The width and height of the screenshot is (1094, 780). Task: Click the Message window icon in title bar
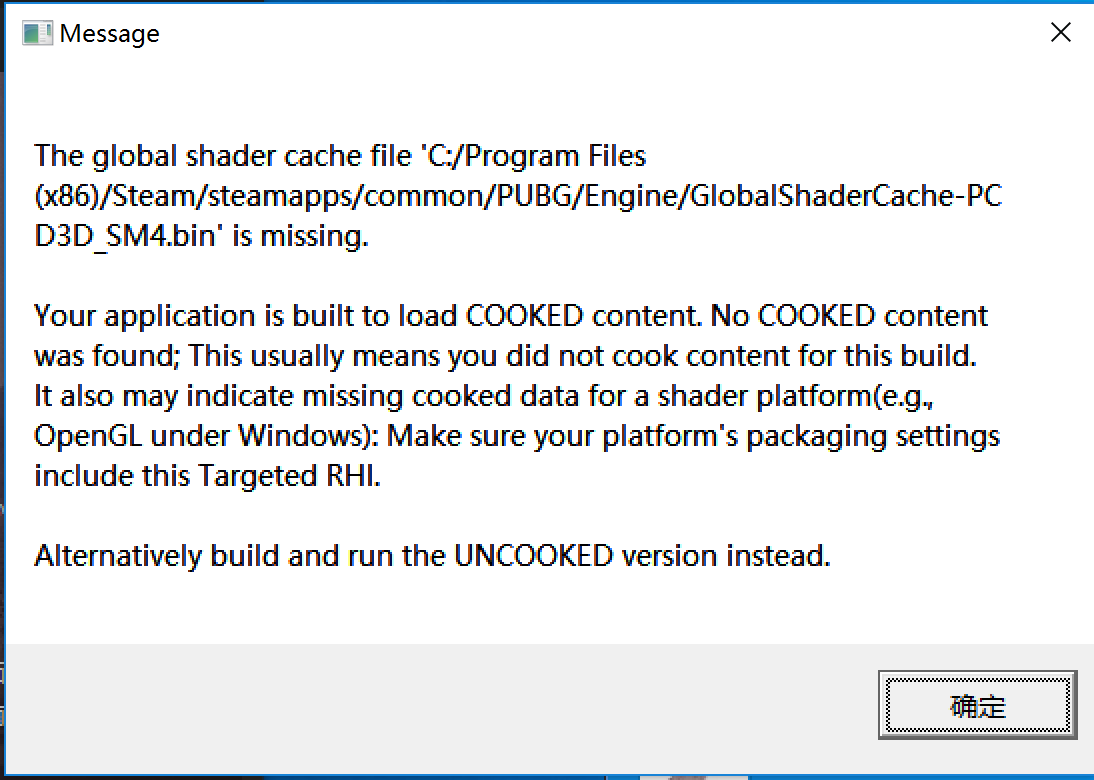pos(37,33)
